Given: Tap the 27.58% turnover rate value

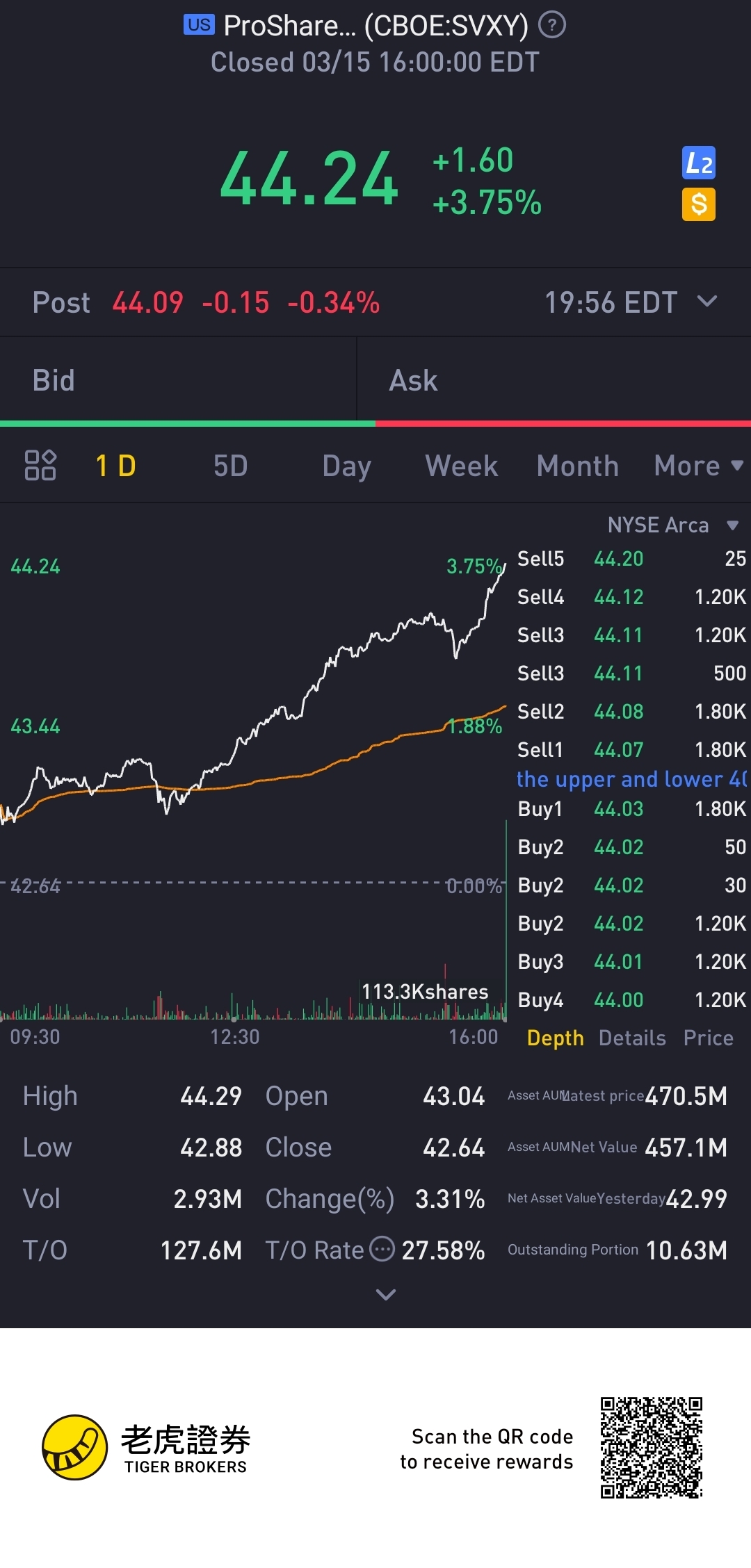Looking at the screenshot, I should coord(443,1250).
